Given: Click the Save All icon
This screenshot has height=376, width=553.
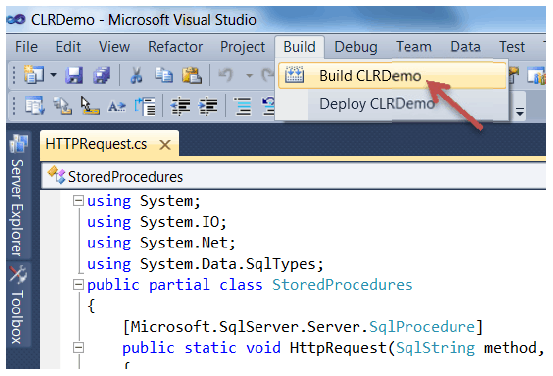Looking at the screenshot, I should tap(102, 75).
